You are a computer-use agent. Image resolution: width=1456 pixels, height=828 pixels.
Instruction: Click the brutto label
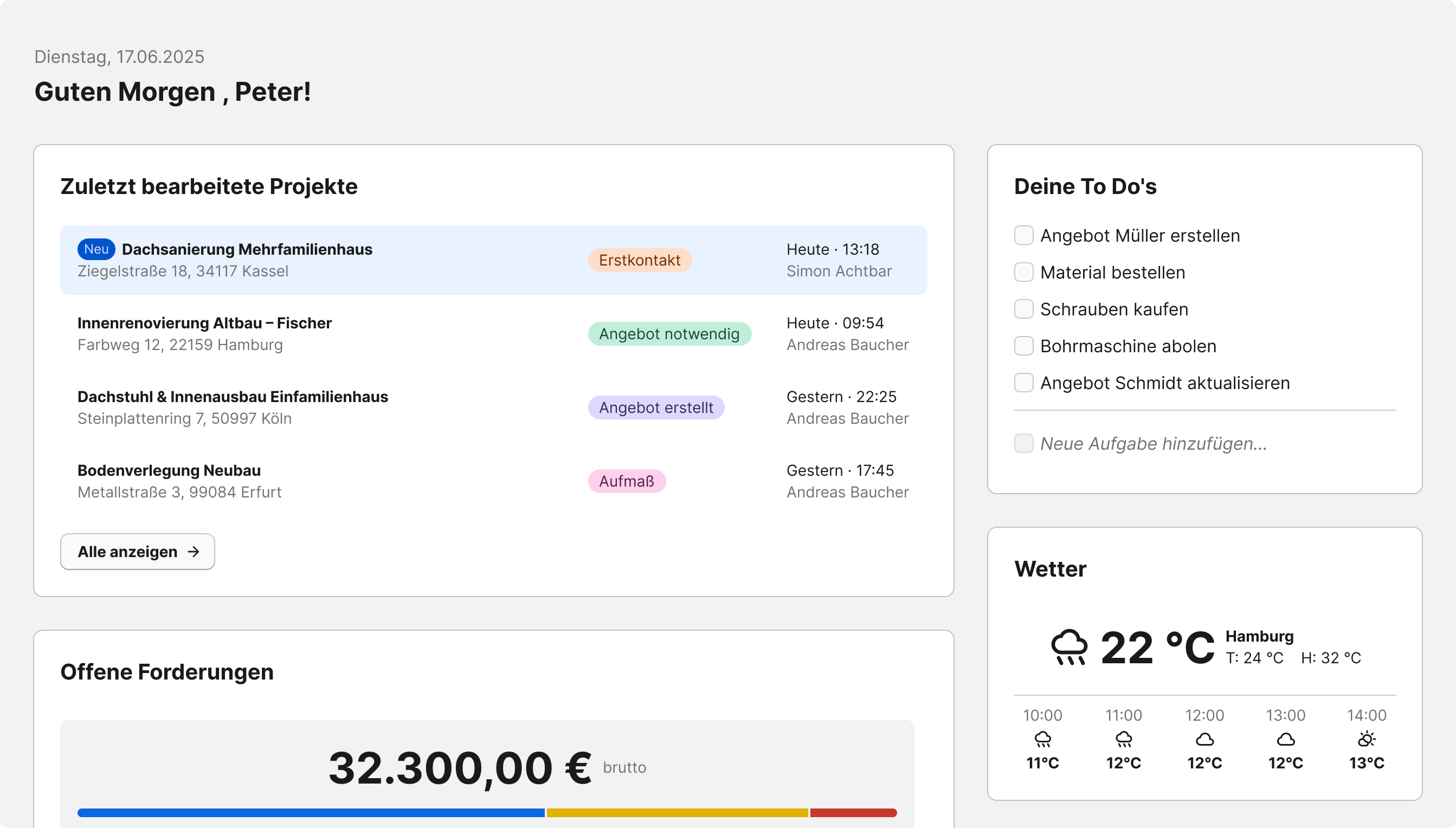624,768
